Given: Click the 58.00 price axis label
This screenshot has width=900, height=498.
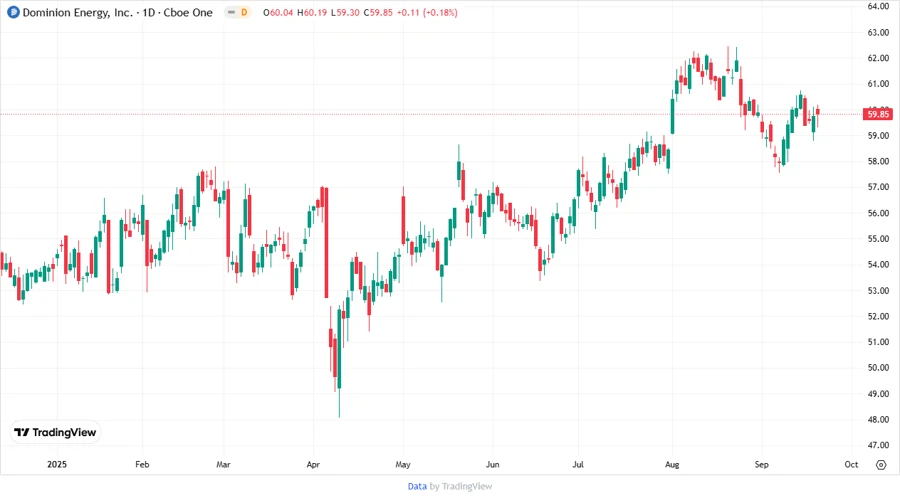Looking at the screenshot, I should pos(878,161).
